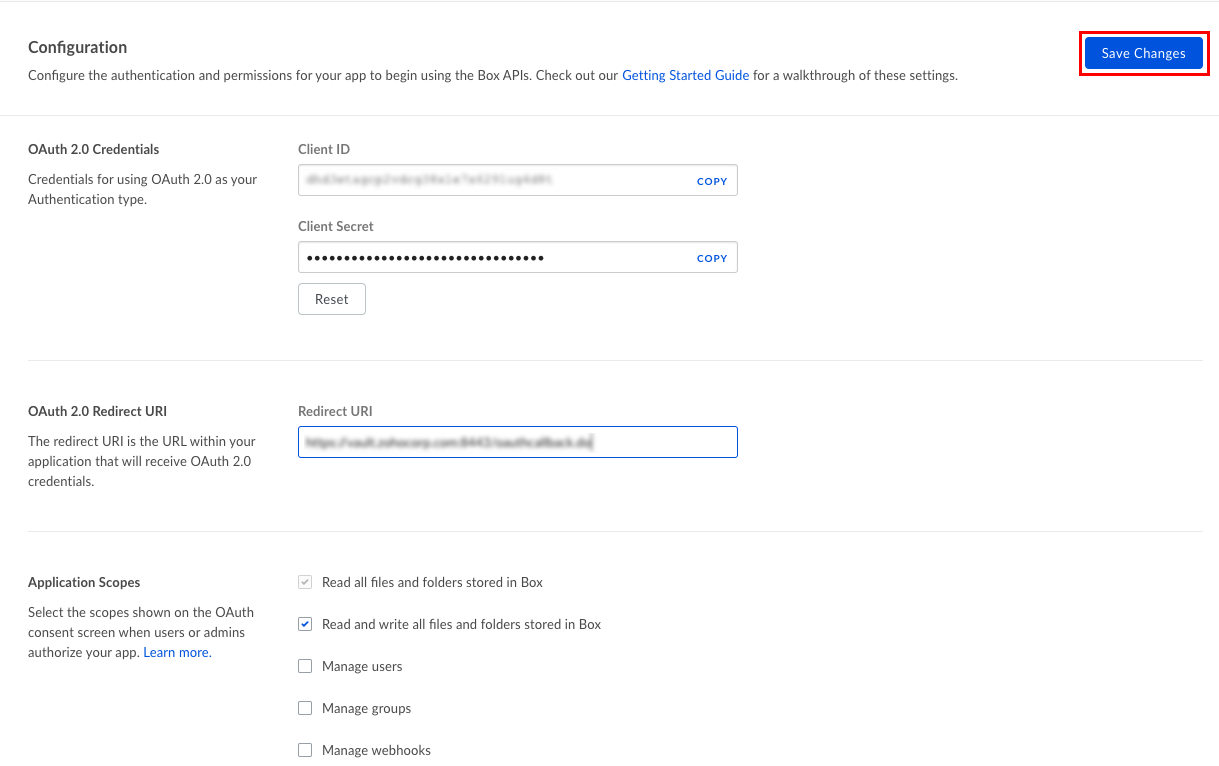Viewport: 1219px width, 766px height.
Task: Copy the Client ID value
Action: click(x=711, y=181)
